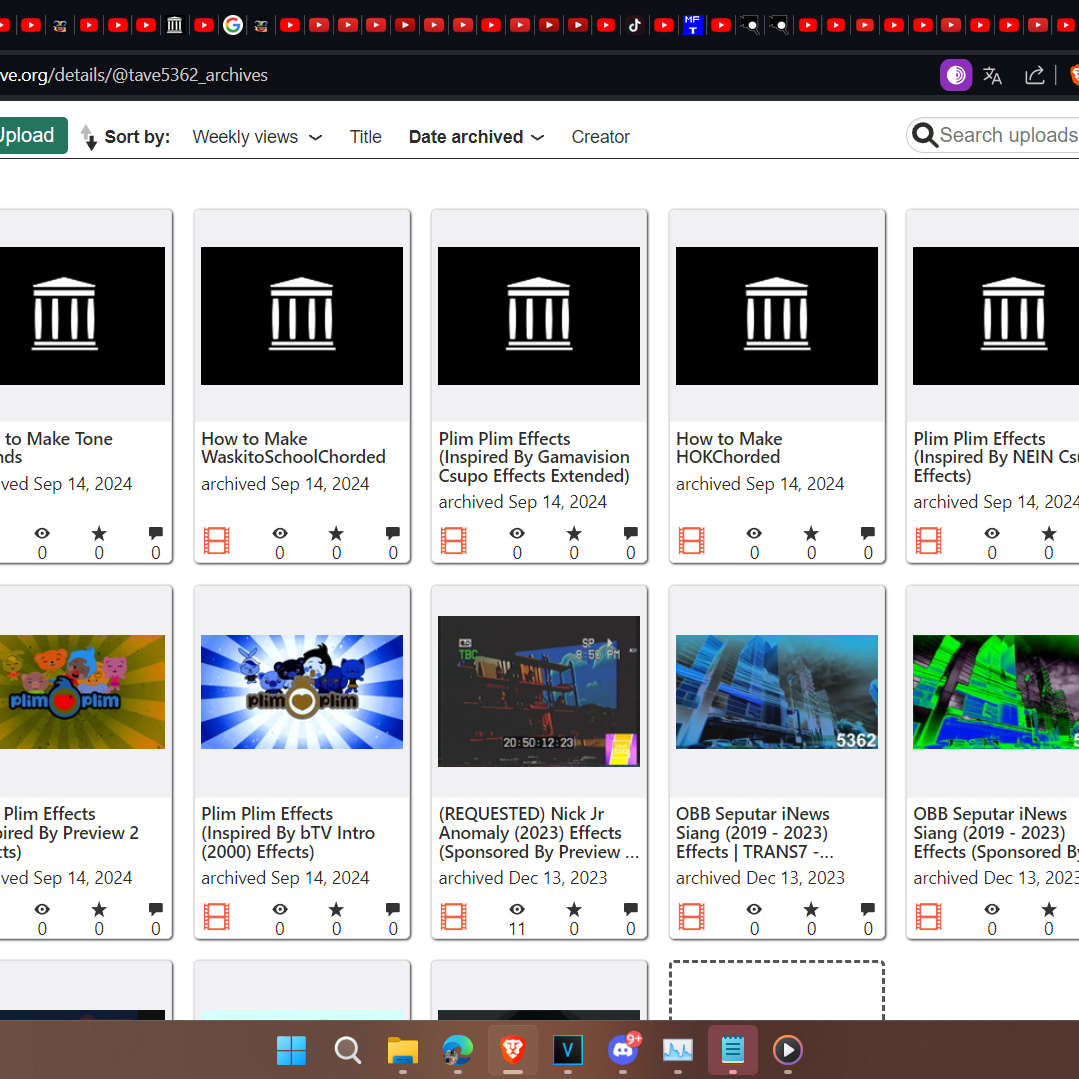
Task: Open the Plim Plim bTV Intro thumbnail
Action: [301, 692]
